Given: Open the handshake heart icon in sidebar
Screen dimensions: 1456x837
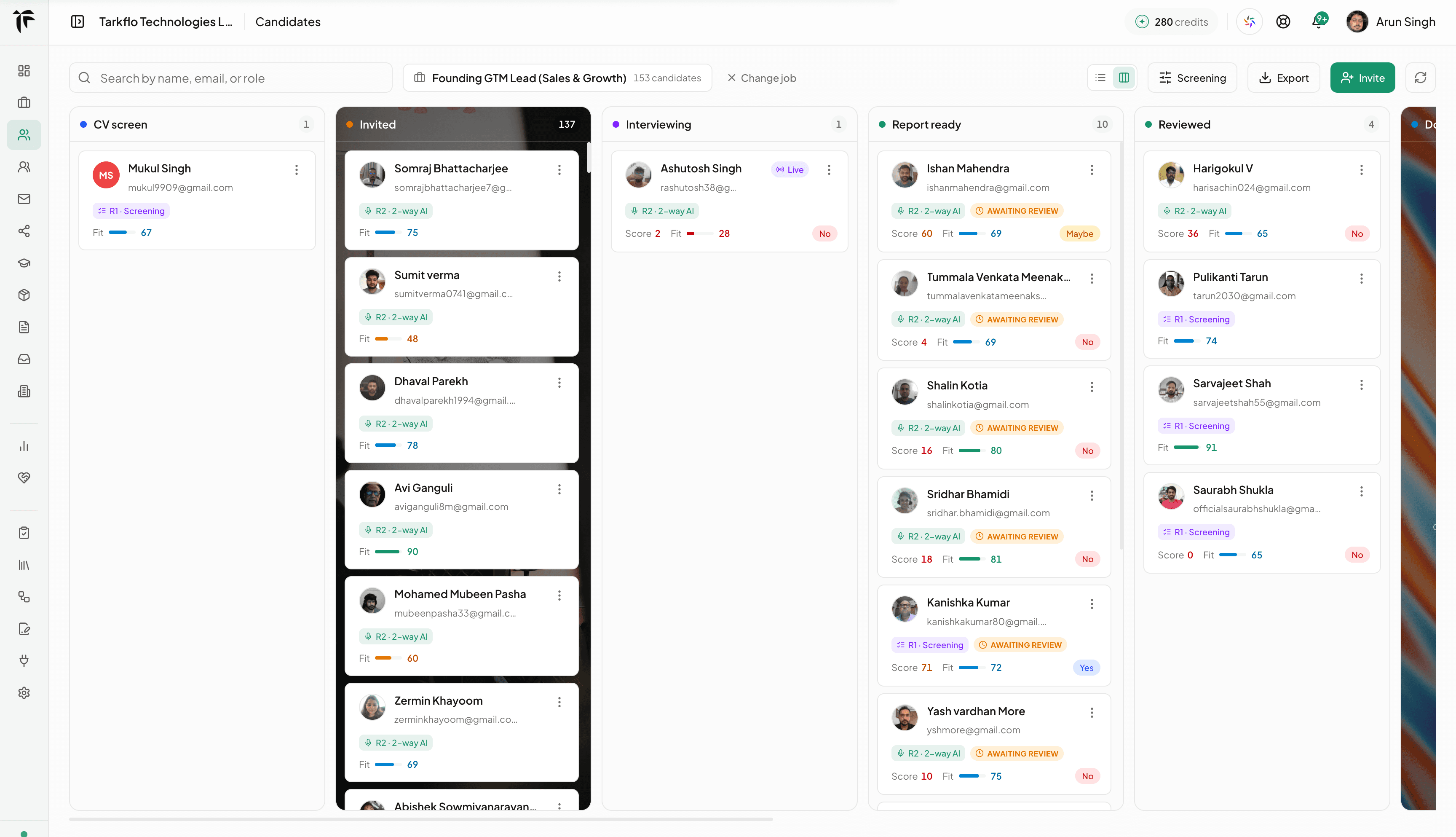Looking at the screenshot, I should point(24,478).
